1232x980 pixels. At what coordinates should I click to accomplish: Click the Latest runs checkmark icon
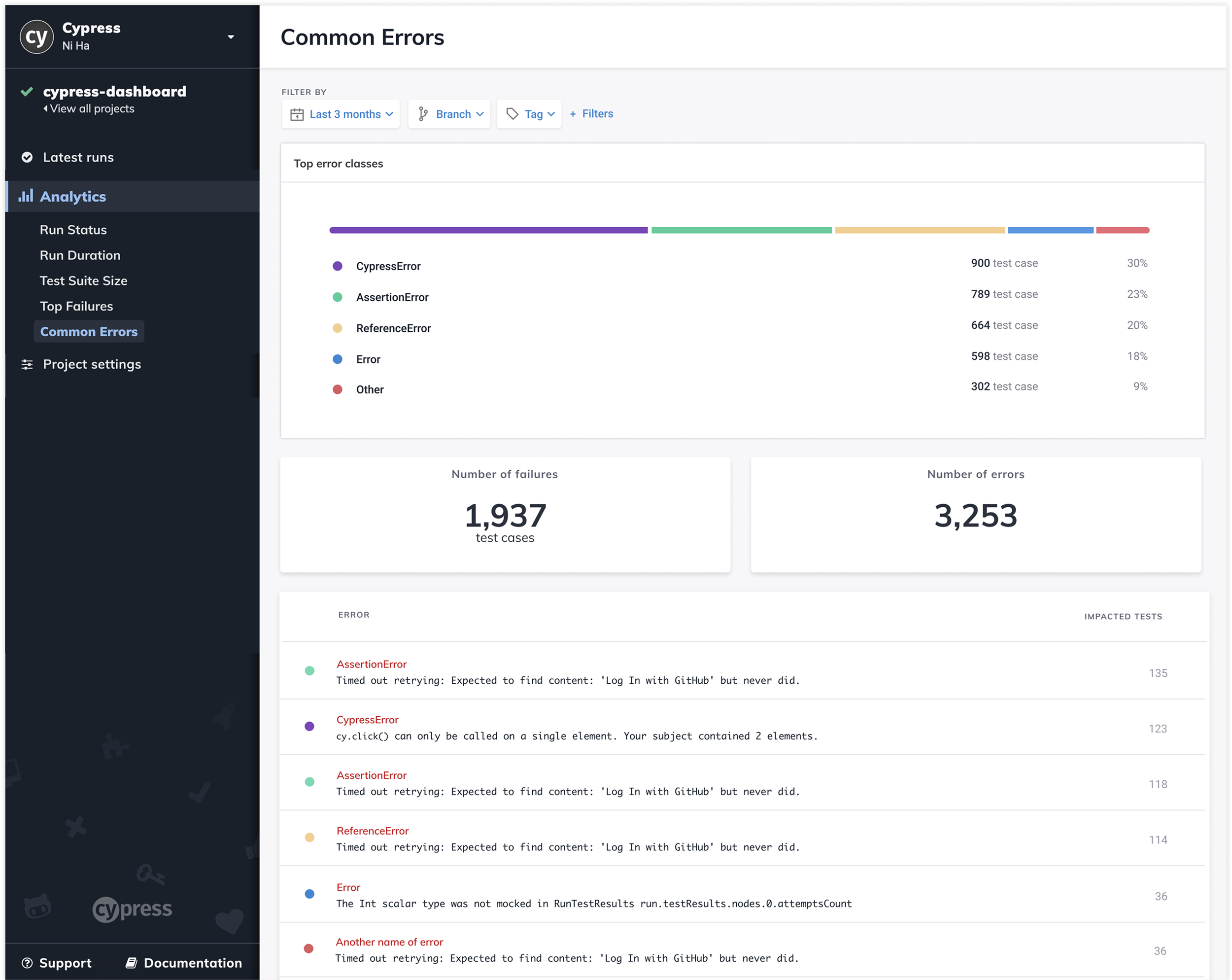pos(27,157)
